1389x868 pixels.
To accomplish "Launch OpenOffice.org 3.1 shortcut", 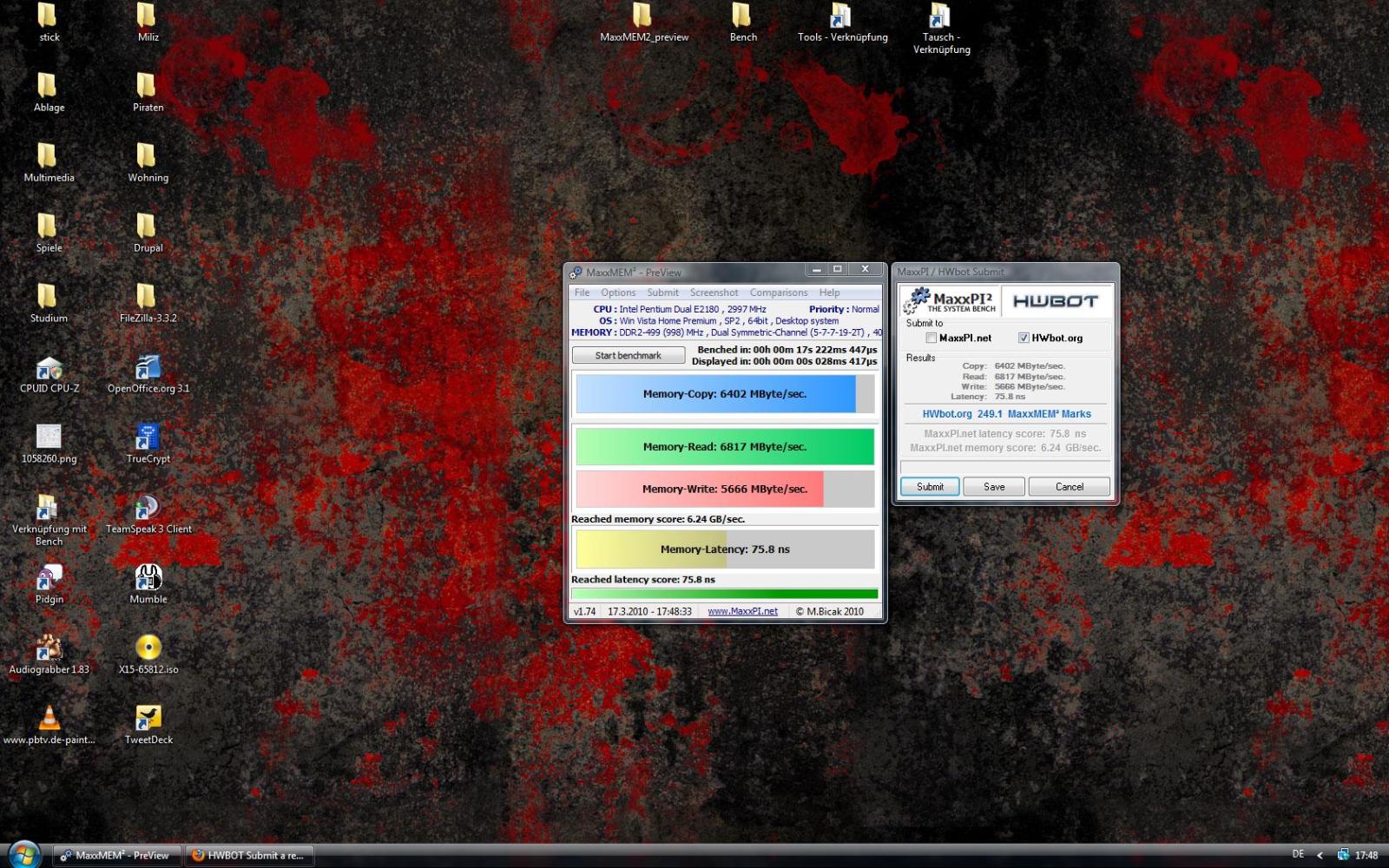I will [148, 373].
